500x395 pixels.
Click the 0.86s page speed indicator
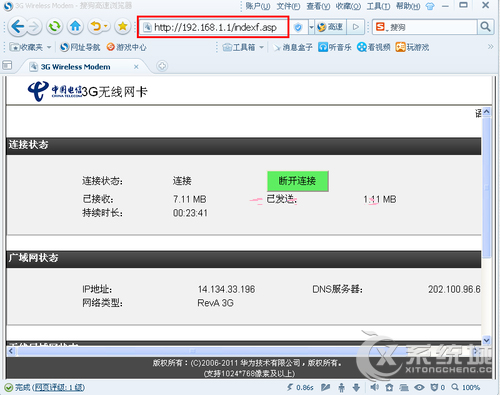[300, 387]
